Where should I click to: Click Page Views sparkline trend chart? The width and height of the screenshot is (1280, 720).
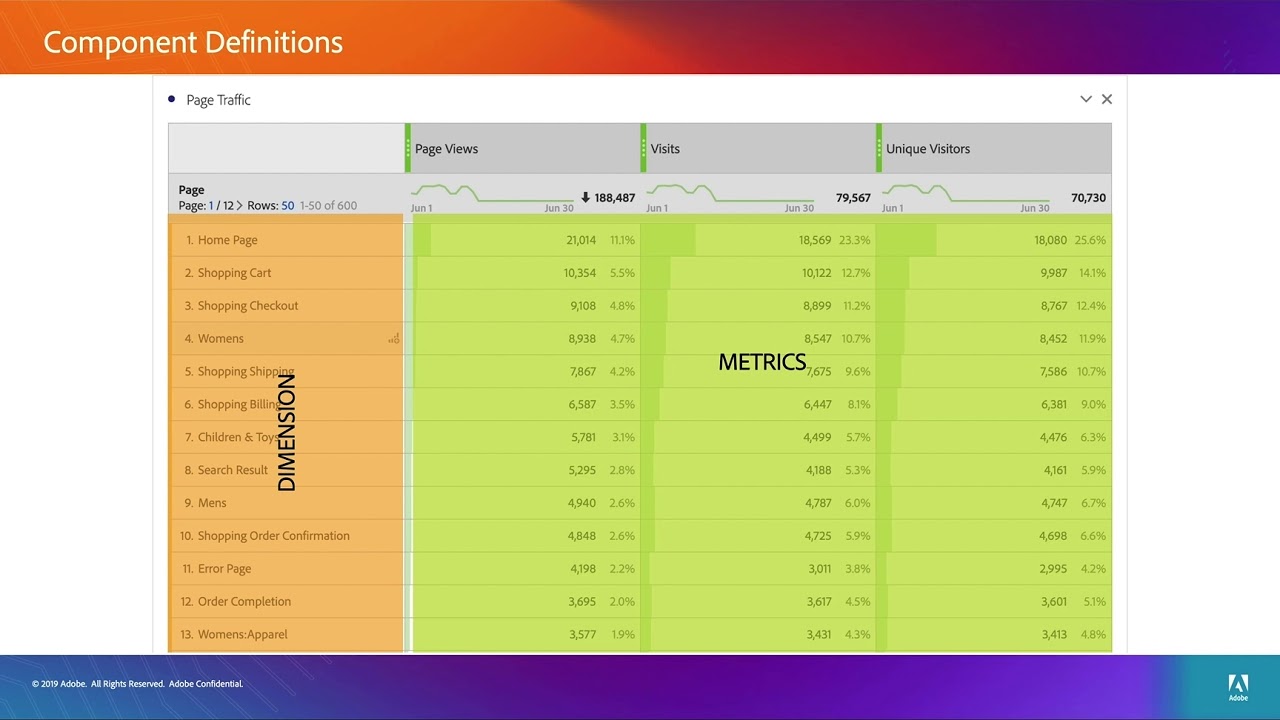click(492, 192)
